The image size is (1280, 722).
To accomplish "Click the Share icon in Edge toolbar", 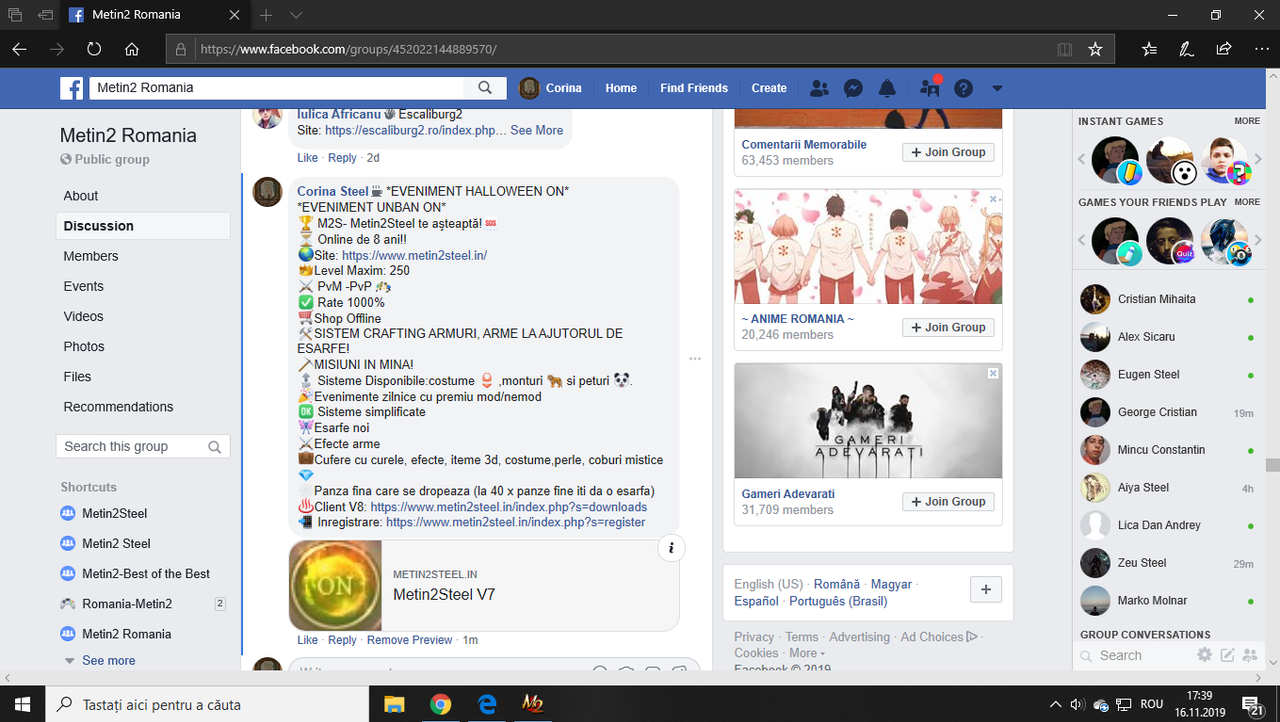I will point(1223,48).
